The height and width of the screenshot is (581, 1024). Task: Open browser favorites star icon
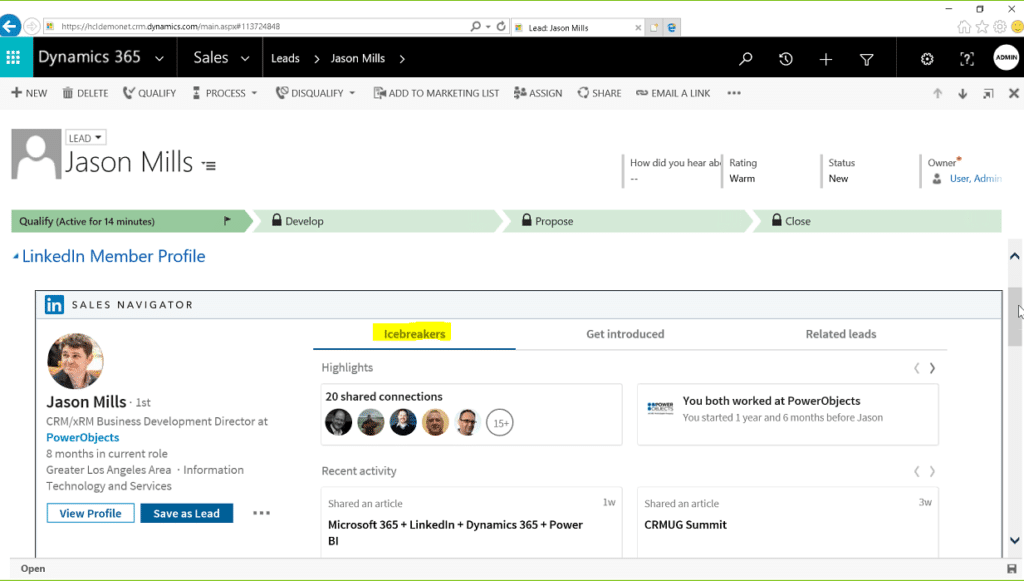[982, 27]
